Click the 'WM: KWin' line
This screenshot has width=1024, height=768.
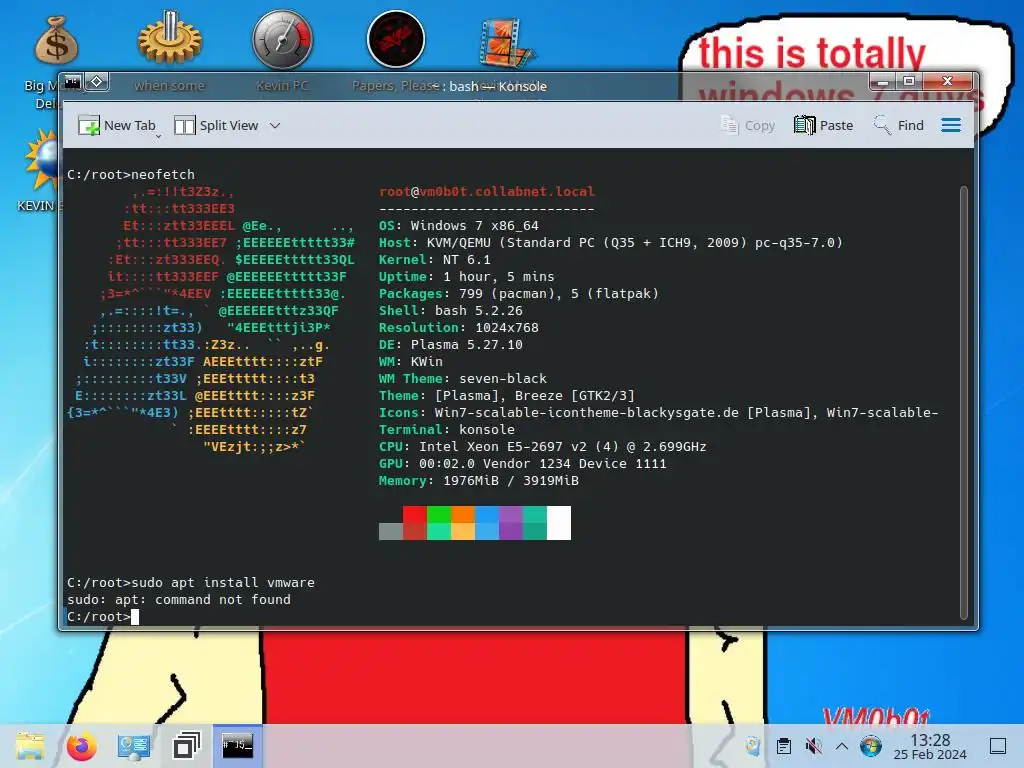[411, 361]
